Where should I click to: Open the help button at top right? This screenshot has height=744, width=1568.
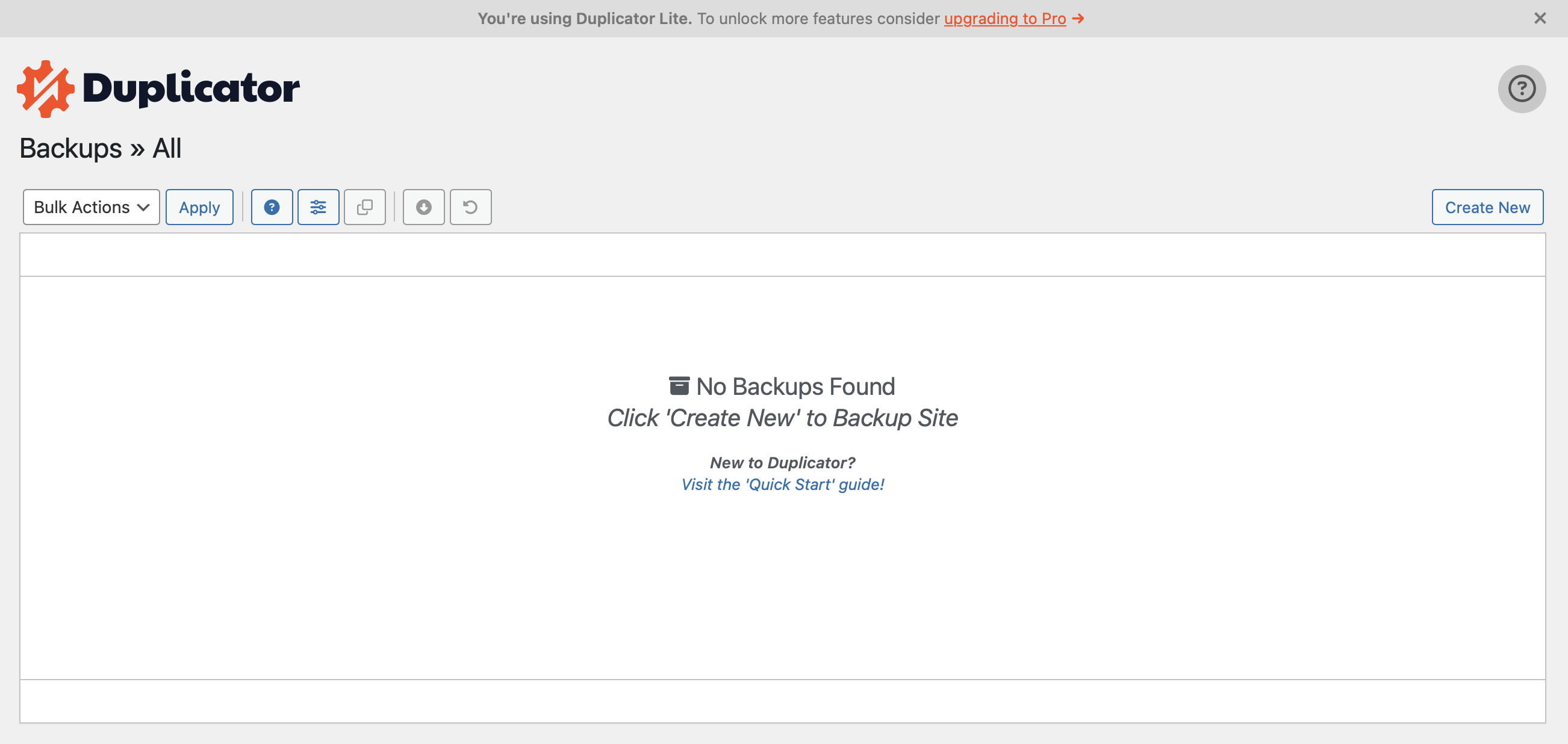[1521, 88]
